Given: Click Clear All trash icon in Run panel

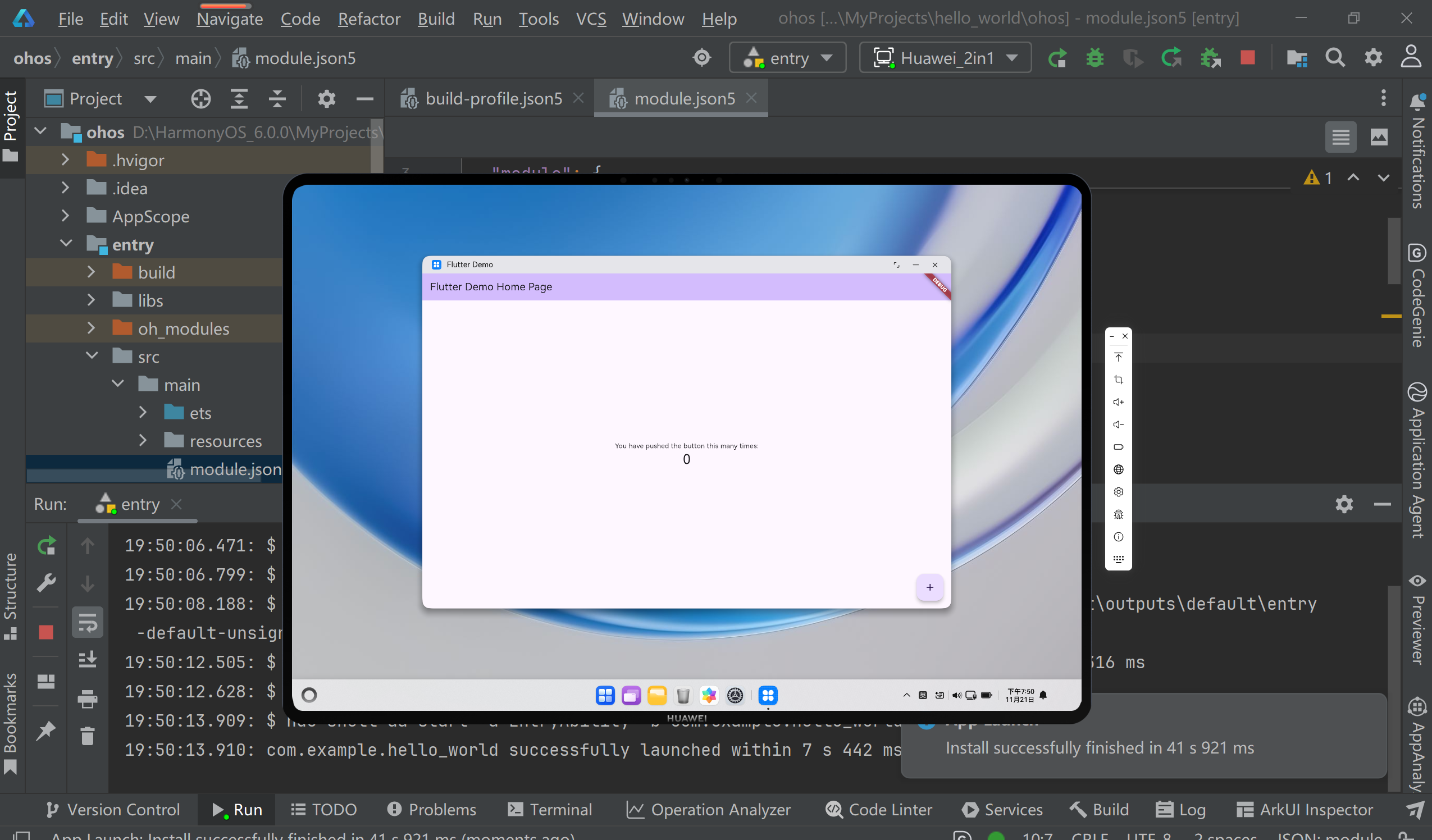Looking at the screenshot, I should pyautogui.click(x=88, y=737).
